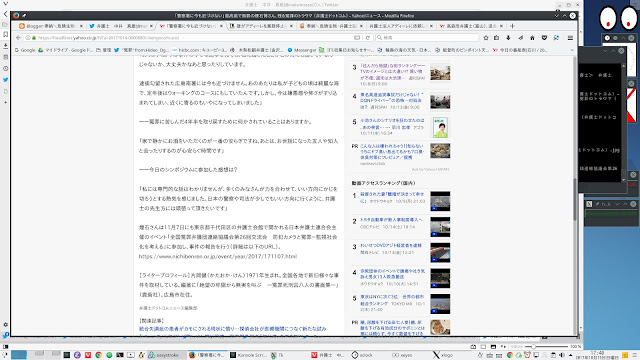The image size is (640, 360).
Task: Open the nichibenren.or.jp event link
Action: (218, 256)
